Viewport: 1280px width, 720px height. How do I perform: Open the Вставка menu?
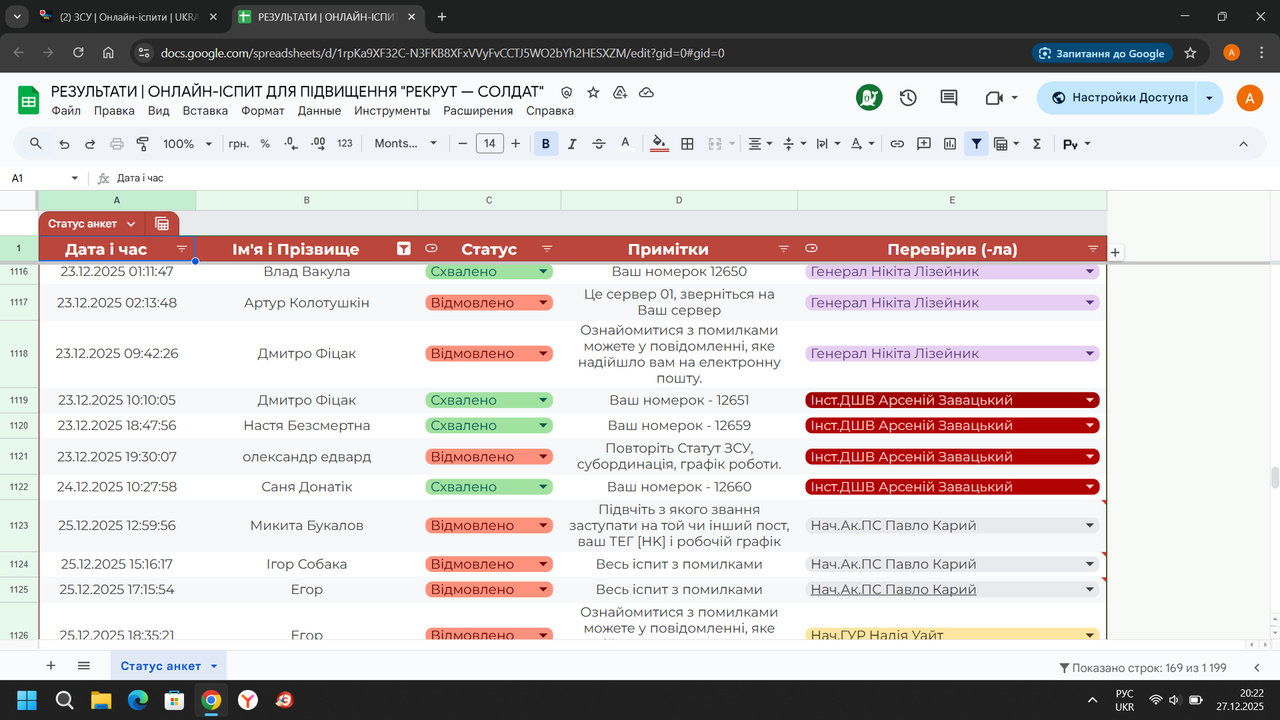point(205,111)
